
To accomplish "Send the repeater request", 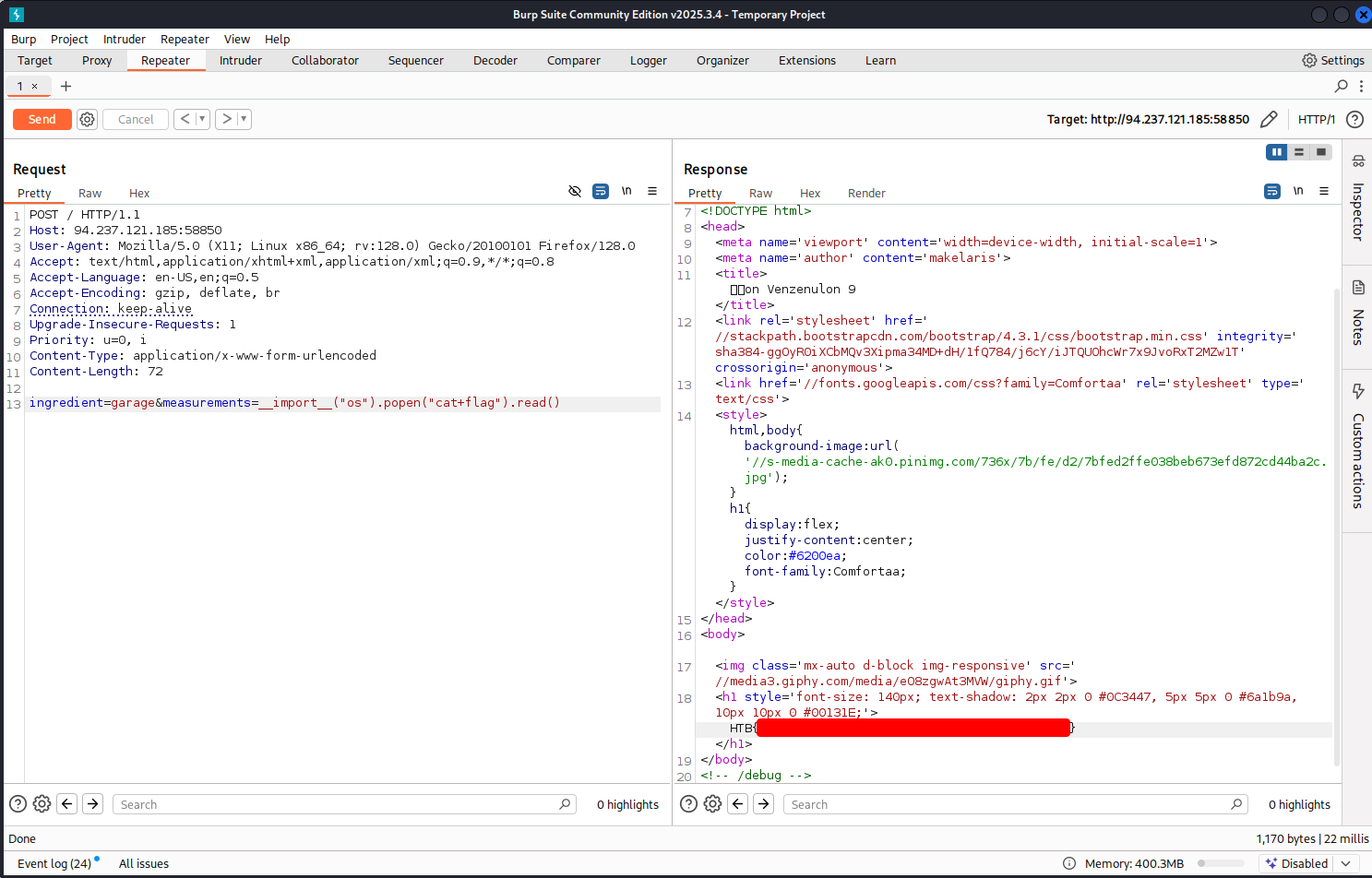I will (x=42, y=119).
